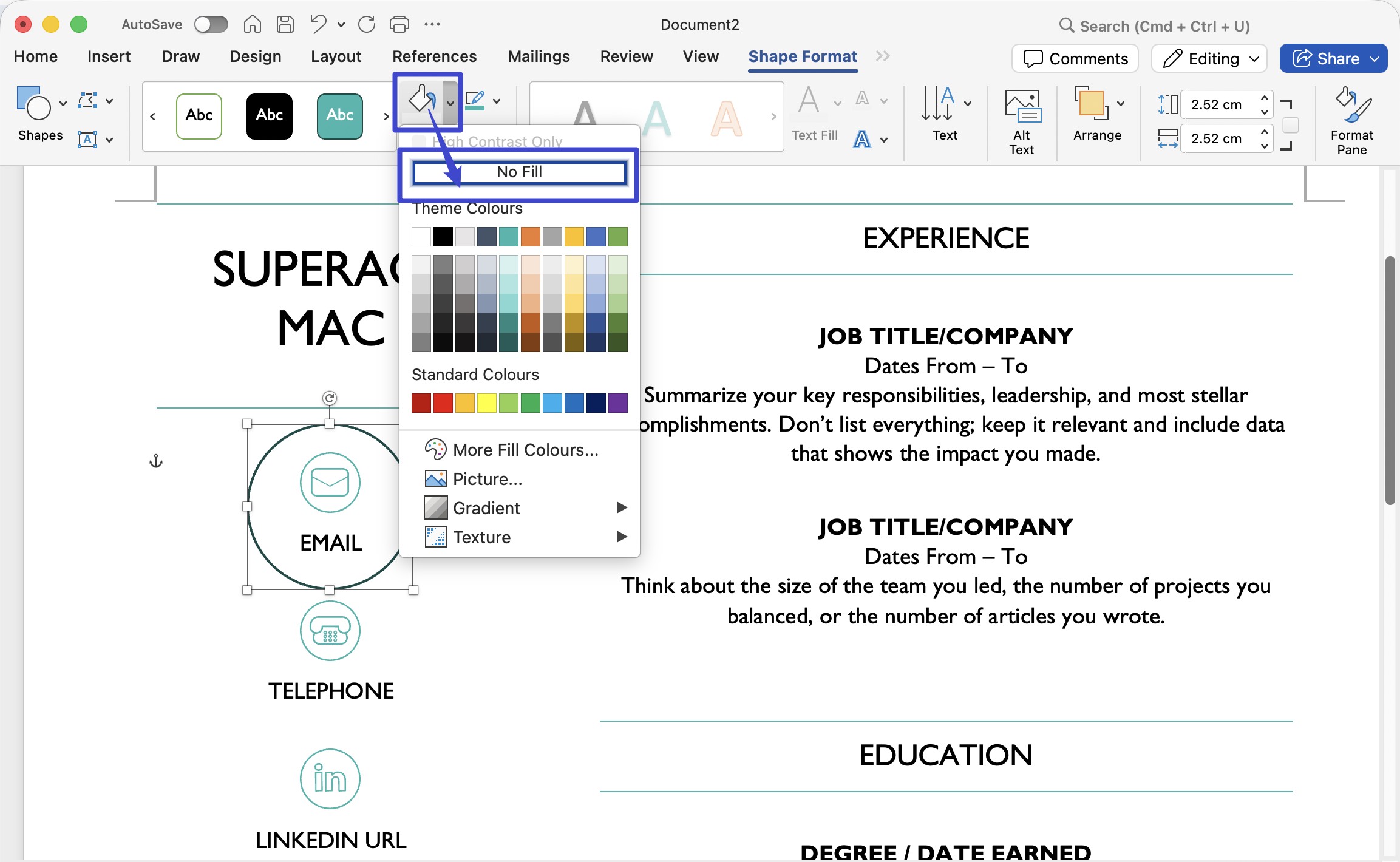Click the vertical document scrollbar

[x=1390, y=380]
